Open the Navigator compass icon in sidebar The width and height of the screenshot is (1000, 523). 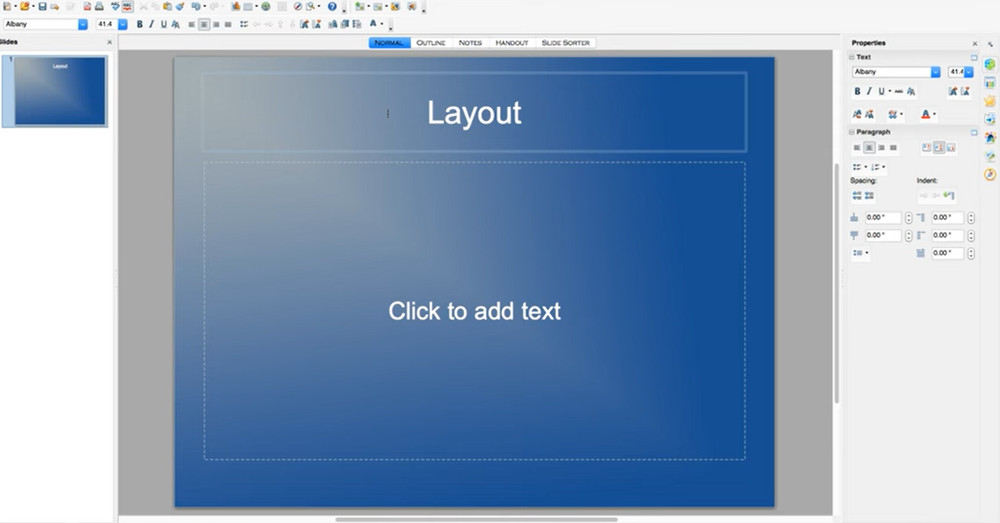coord(990,174)
